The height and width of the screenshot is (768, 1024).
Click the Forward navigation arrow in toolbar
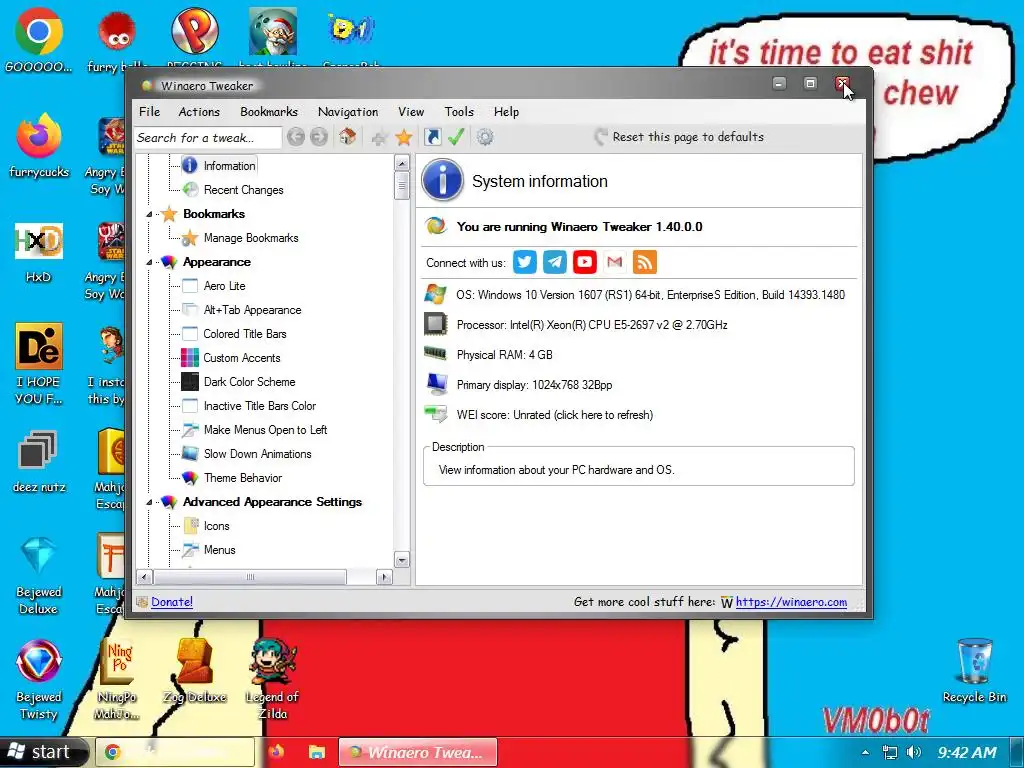pyautogui.click(x=319, y=137)
